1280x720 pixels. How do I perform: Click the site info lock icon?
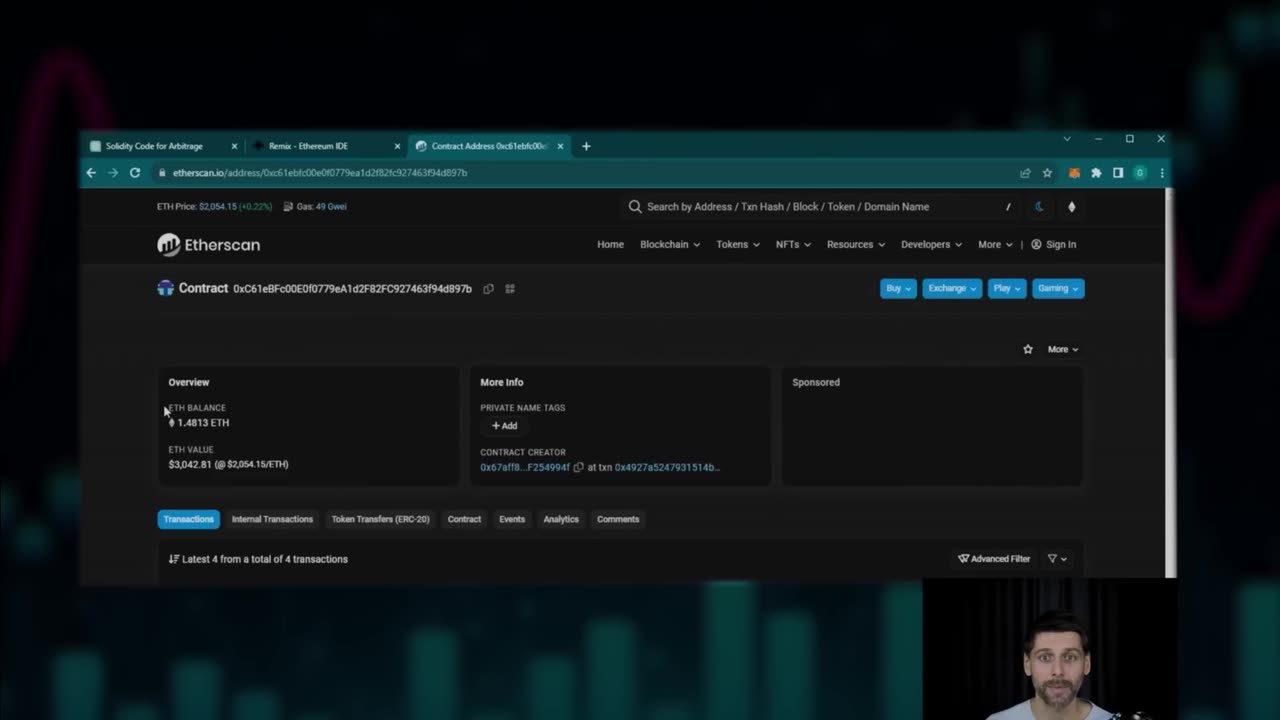click(x=161, y=173)
